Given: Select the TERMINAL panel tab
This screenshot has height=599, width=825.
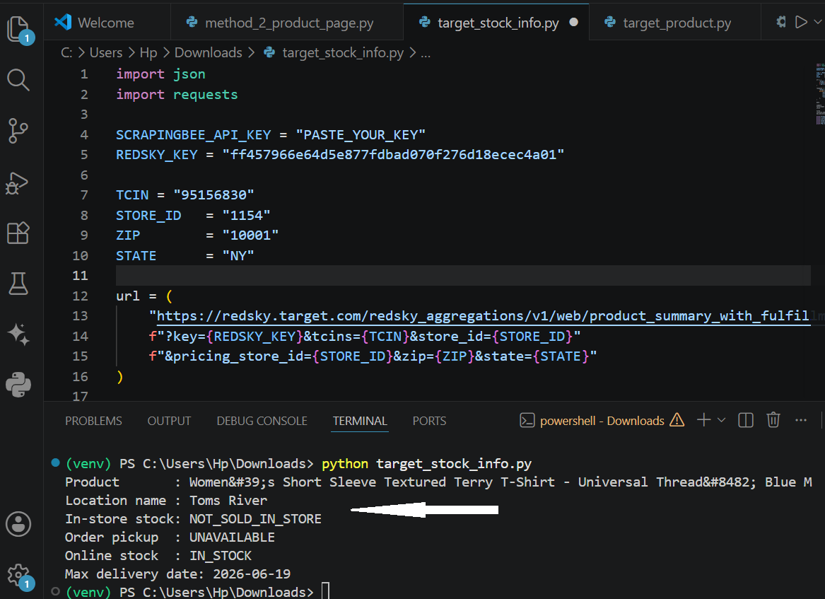Looking at the screenshot, I should coord(360,421).
